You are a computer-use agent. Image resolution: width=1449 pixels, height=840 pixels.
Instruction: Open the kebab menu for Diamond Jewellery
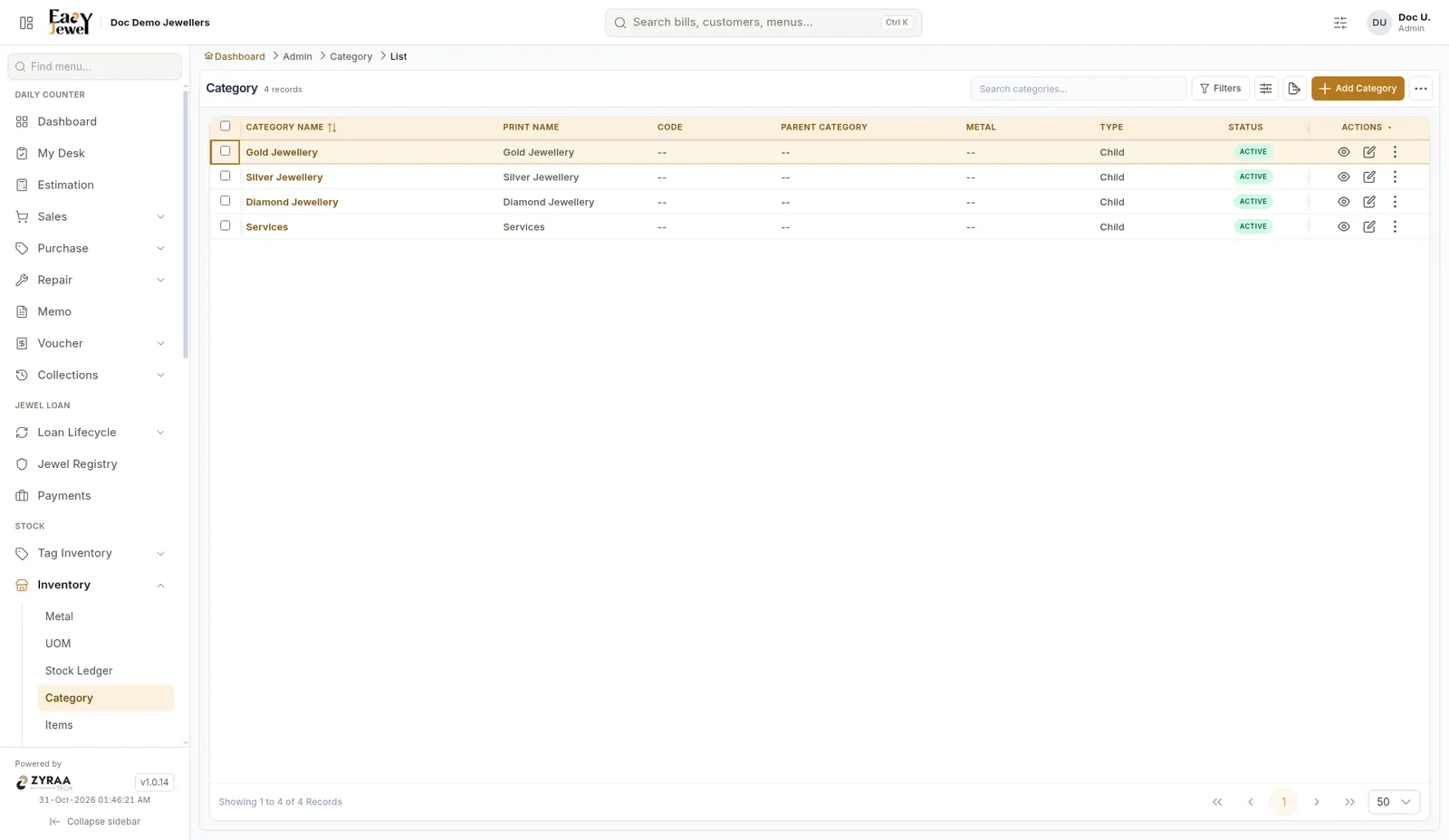pyautogui.click(x=1395, y=202)
